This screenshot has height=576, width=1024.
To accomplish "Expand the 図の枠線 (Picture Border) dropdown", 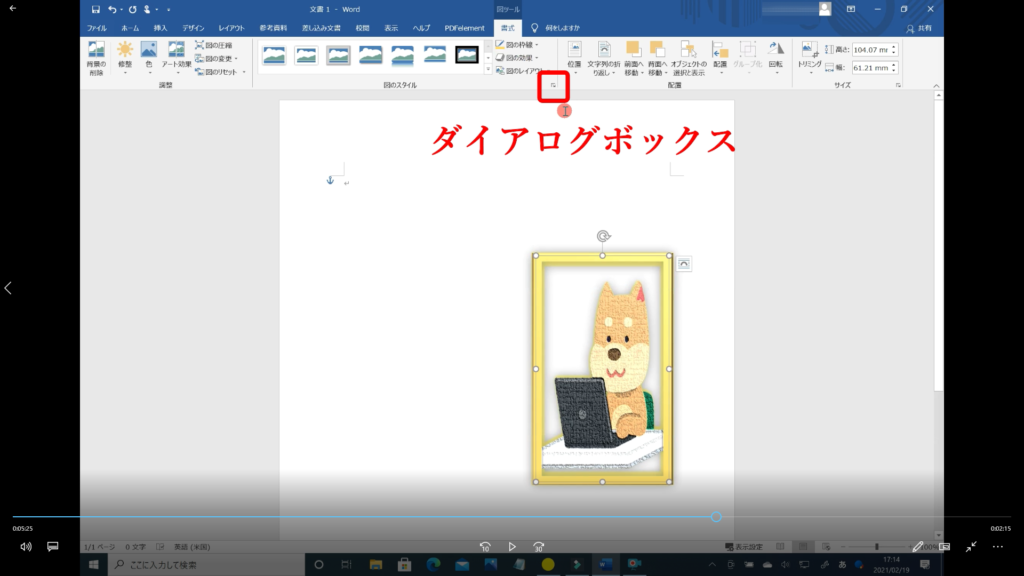I will [517, 45].
